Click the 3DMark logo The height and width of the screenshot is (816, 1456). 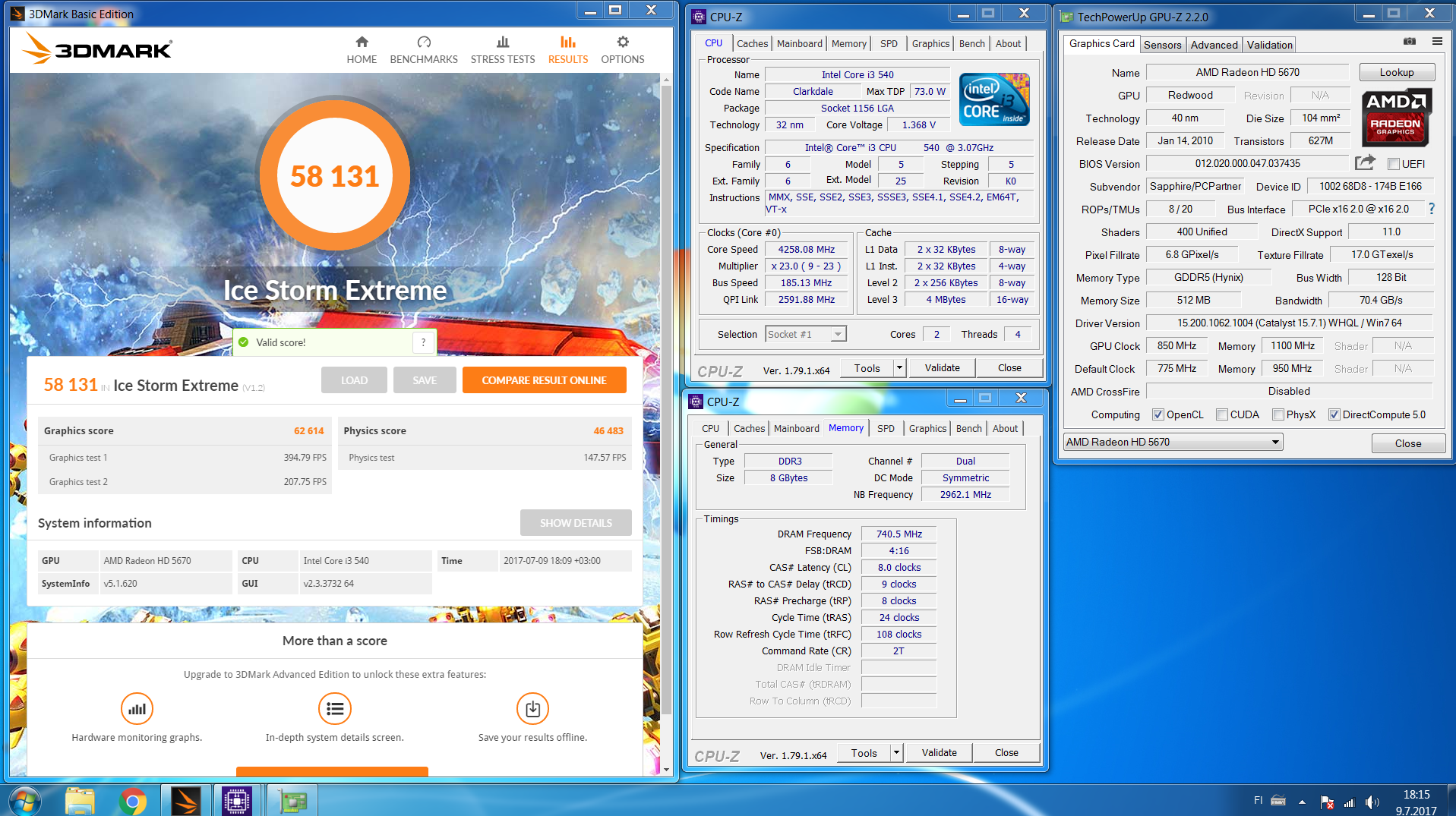tap(97, 49)
